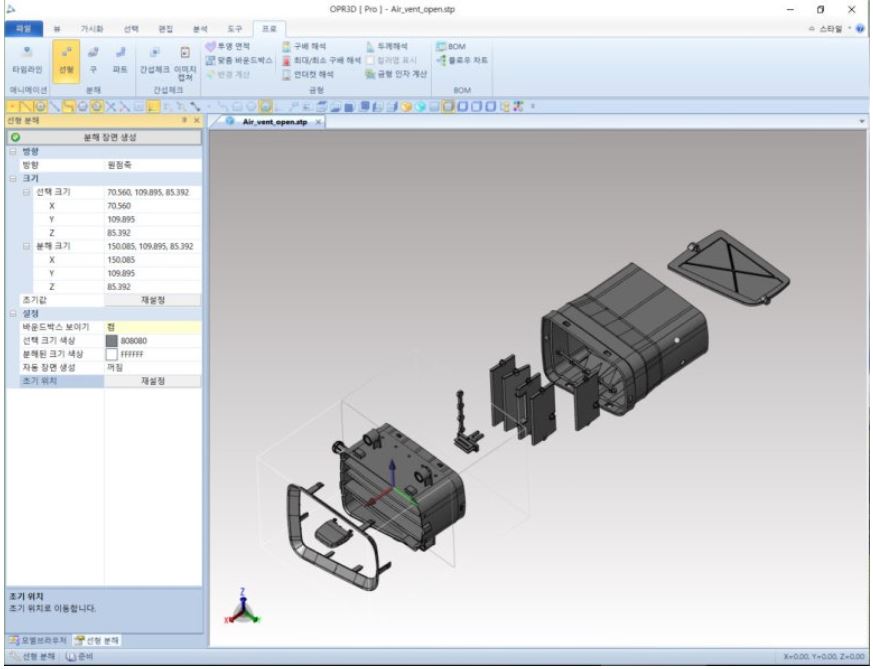Close the Air_vent_open.stp document tab
Viewport: 873px width, 669px height.
coord(319,122)
